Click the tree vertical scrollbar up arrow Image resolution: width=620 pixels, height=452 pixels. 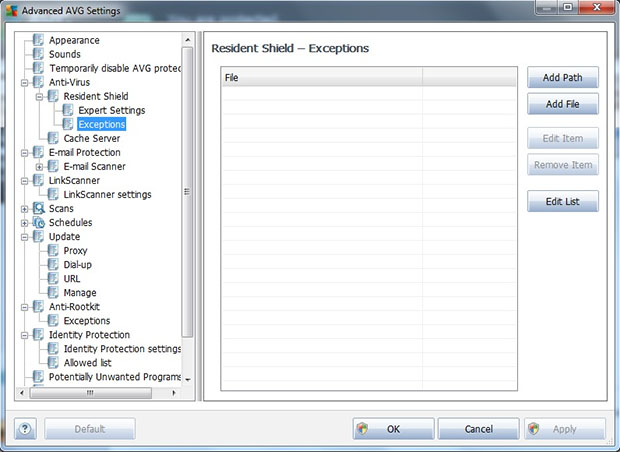click(x=188, y=40)
